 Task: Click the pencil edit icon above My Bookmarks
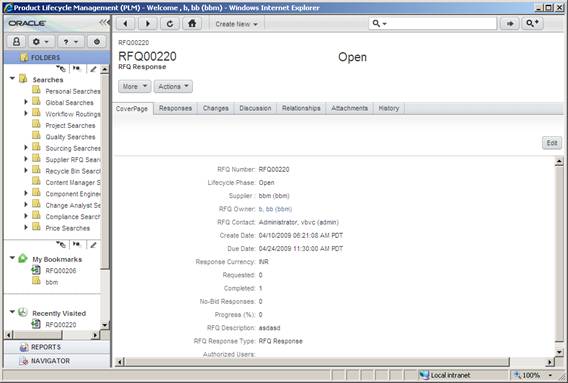93,245
